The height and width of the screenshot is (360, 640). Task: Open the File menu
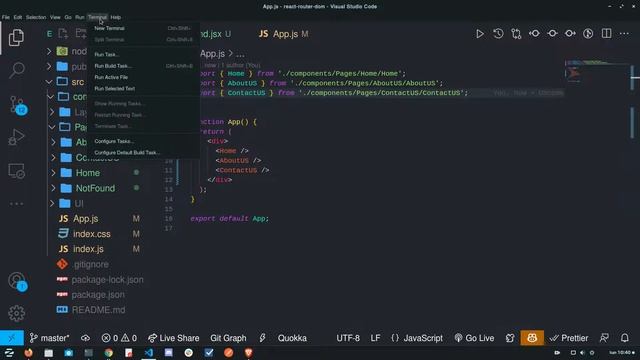pos(6,17)
